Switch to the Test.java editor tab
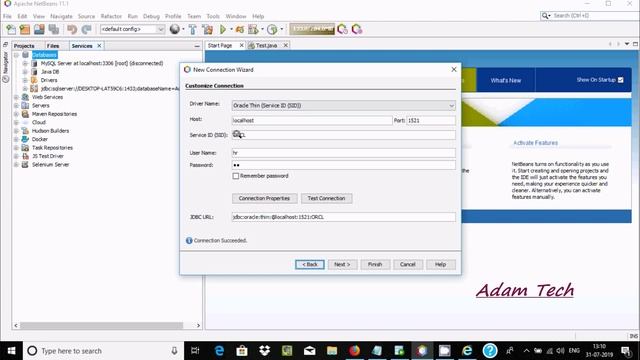The image size is (640, 360). click(x=266, y=45)
